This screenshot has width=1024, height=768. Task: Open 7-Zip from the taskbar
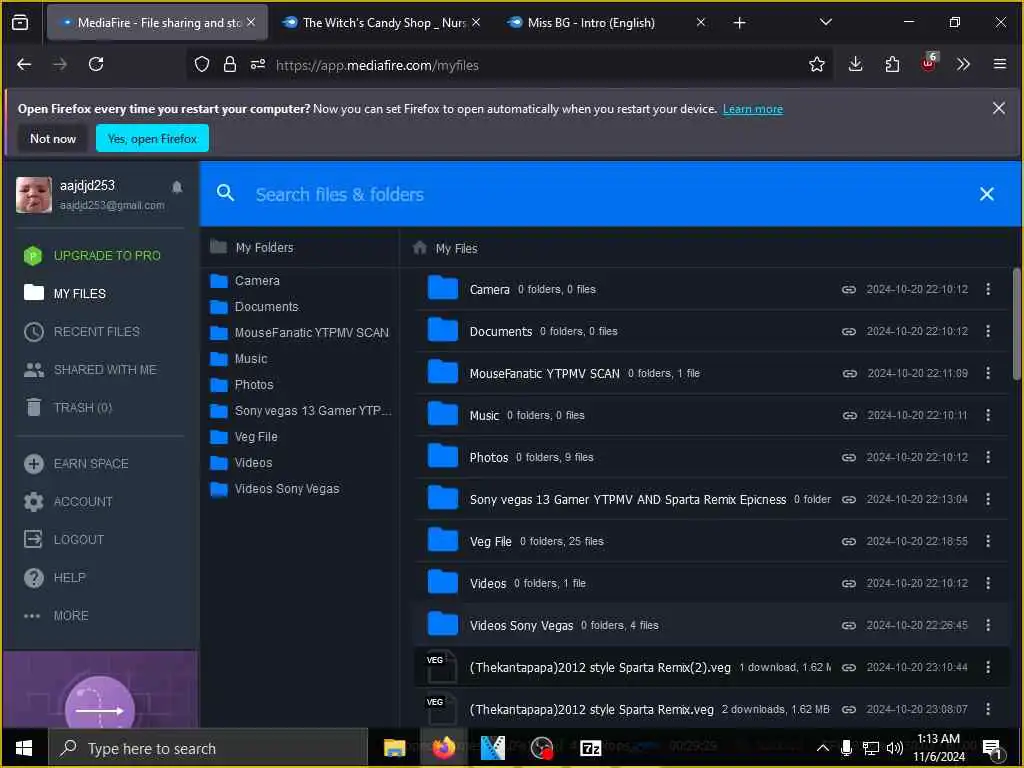590,748
